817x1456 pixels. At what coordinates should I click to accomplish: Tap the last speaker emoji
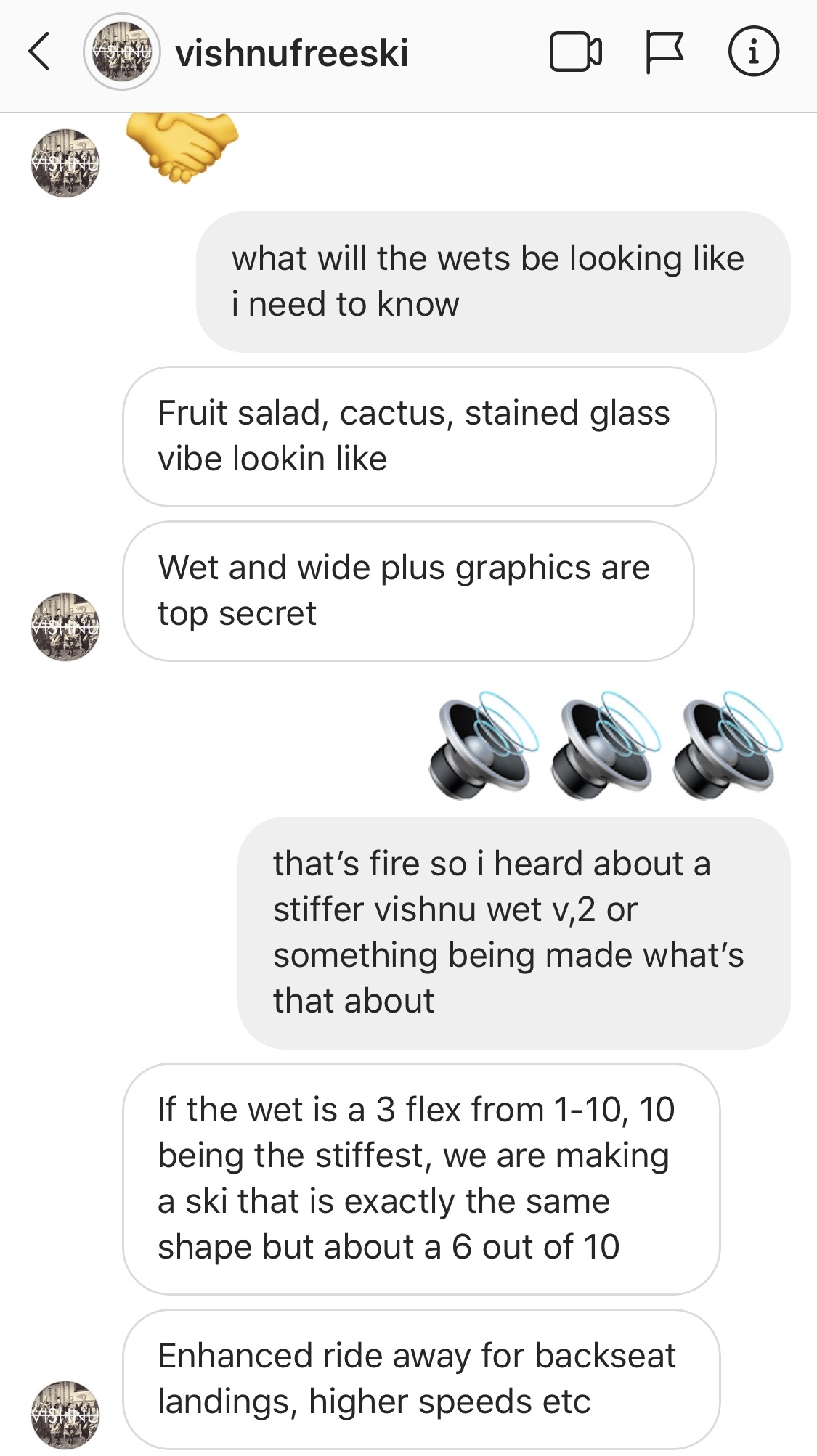[x=728, y=745]
